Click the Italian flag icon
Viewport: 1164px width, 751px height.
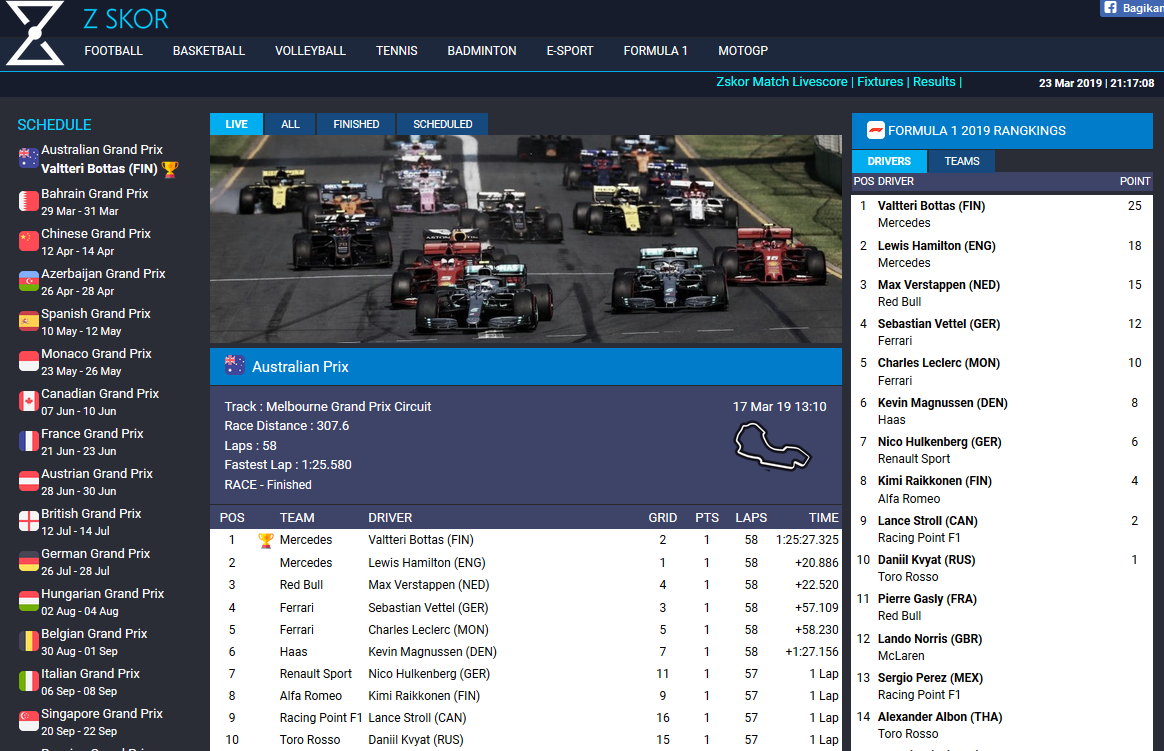(28, 683)
